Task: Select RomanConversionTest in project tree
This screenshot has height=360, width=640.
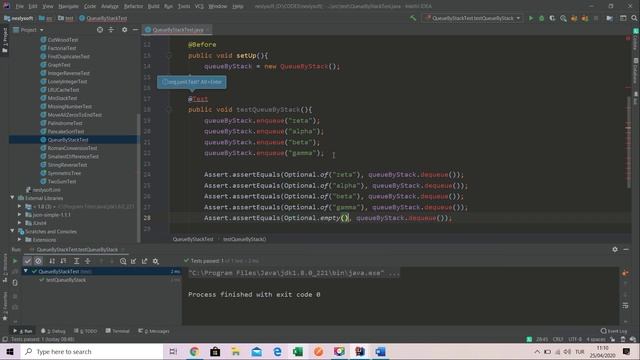Action: point(72,148)
